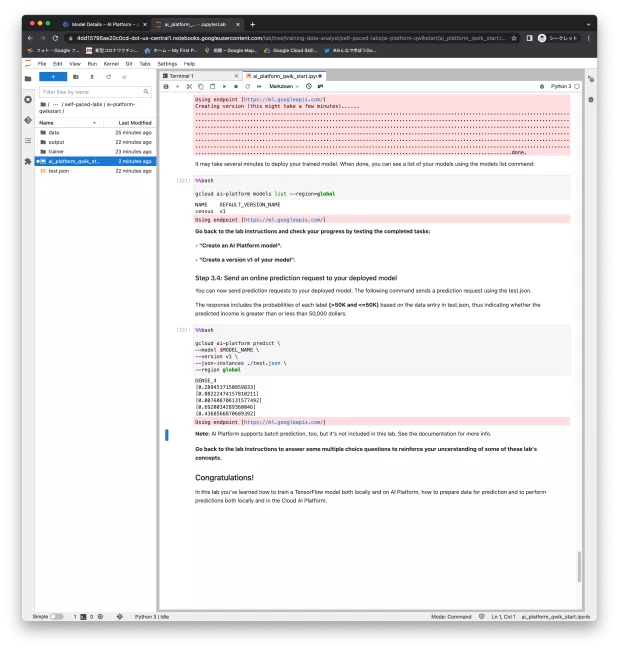Open the Edit menu
This screenshot has height=650, width=619.
pos(58,64)
